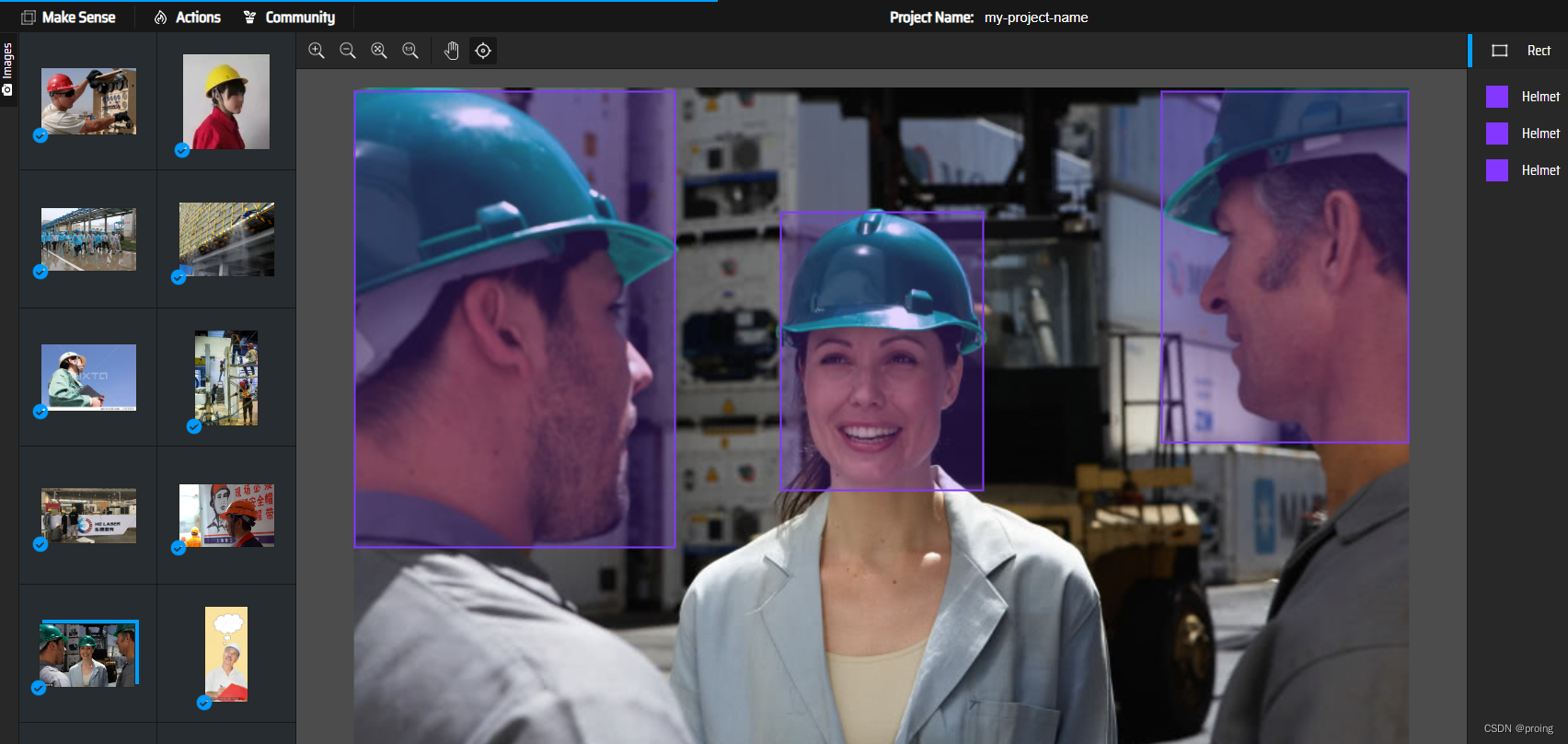Enable the hand image drag mode
The width and height of the screenshot is (1568, 744).
(452, 51)
